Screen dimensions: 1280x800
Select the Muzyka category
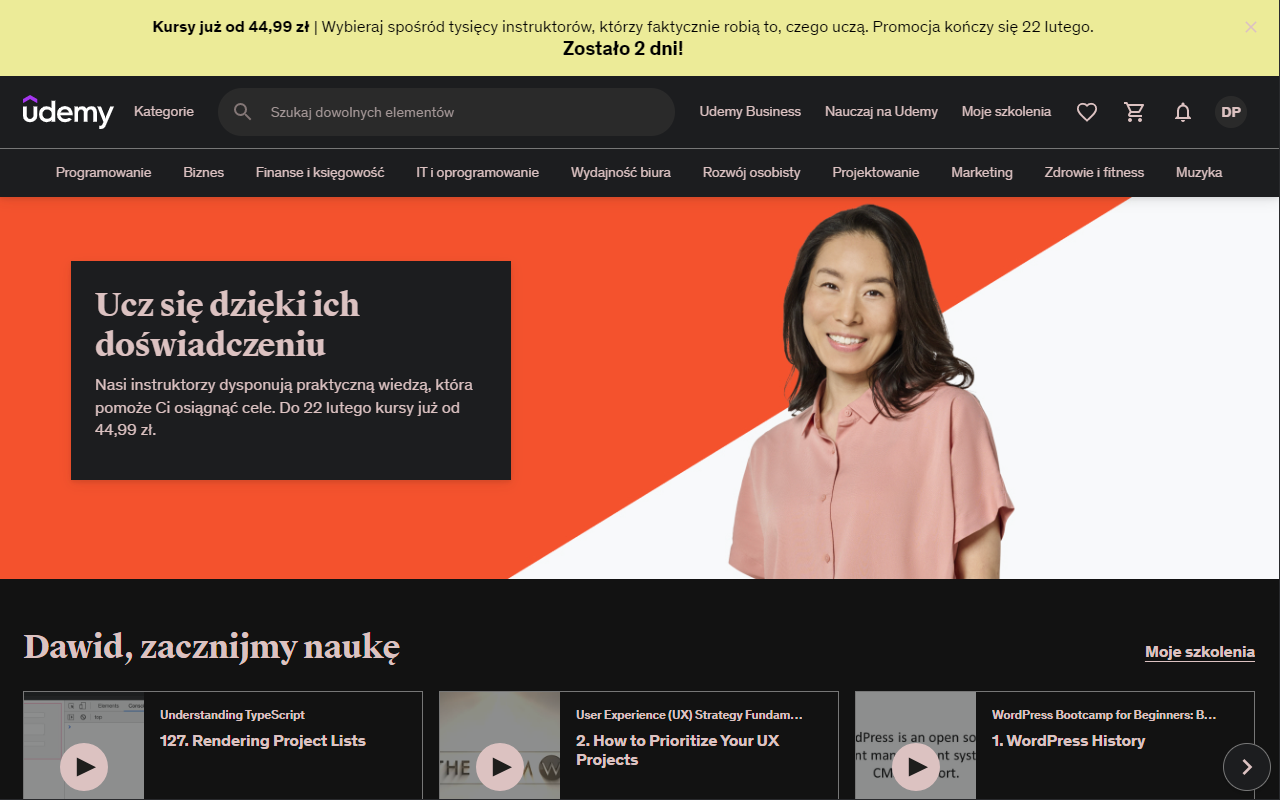(1199, 173)
